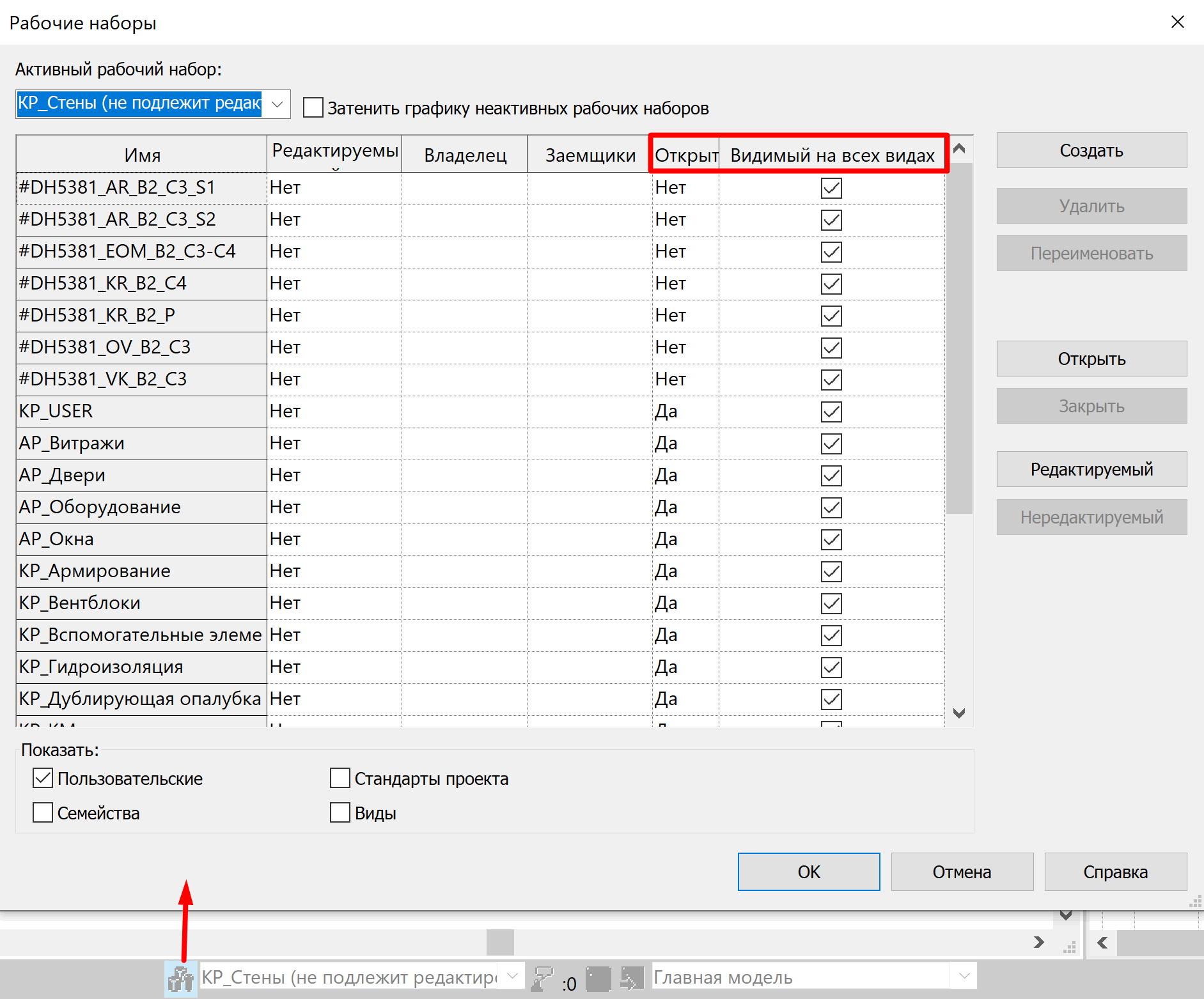The width and height of the screenshot is (1204, 999).
Task: Click the Worksets icon in the status bar
Action: coord(181,978)
